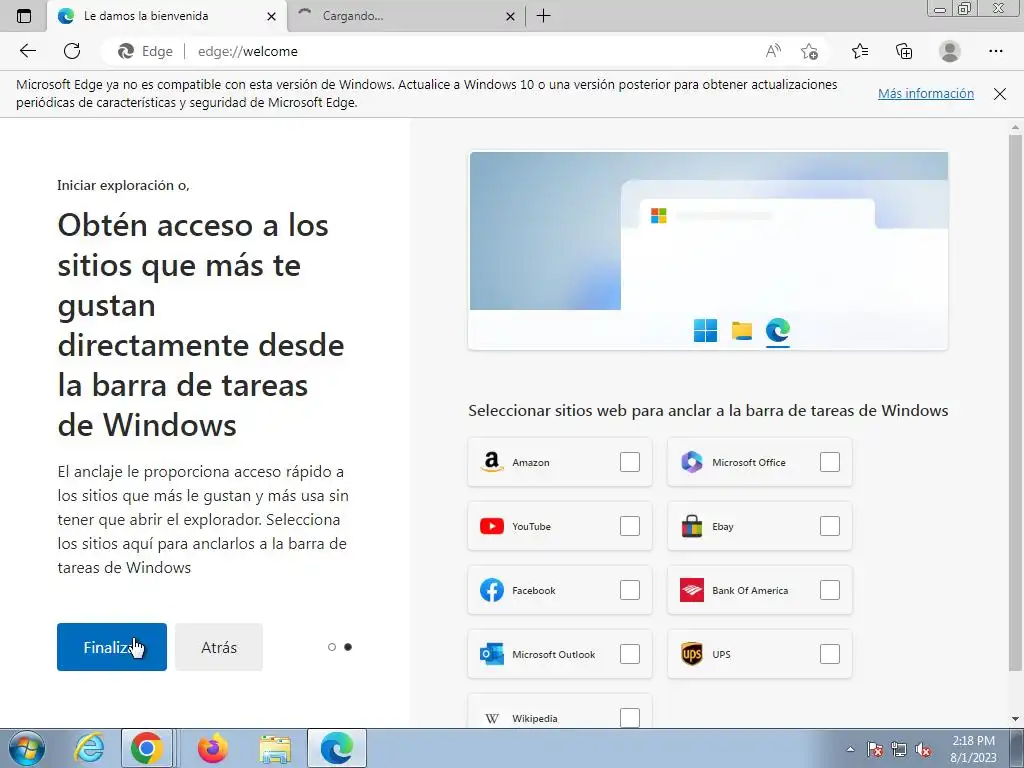Open the Windows Start menu orb
1024x768 pixels.
(x=27, y=748)
